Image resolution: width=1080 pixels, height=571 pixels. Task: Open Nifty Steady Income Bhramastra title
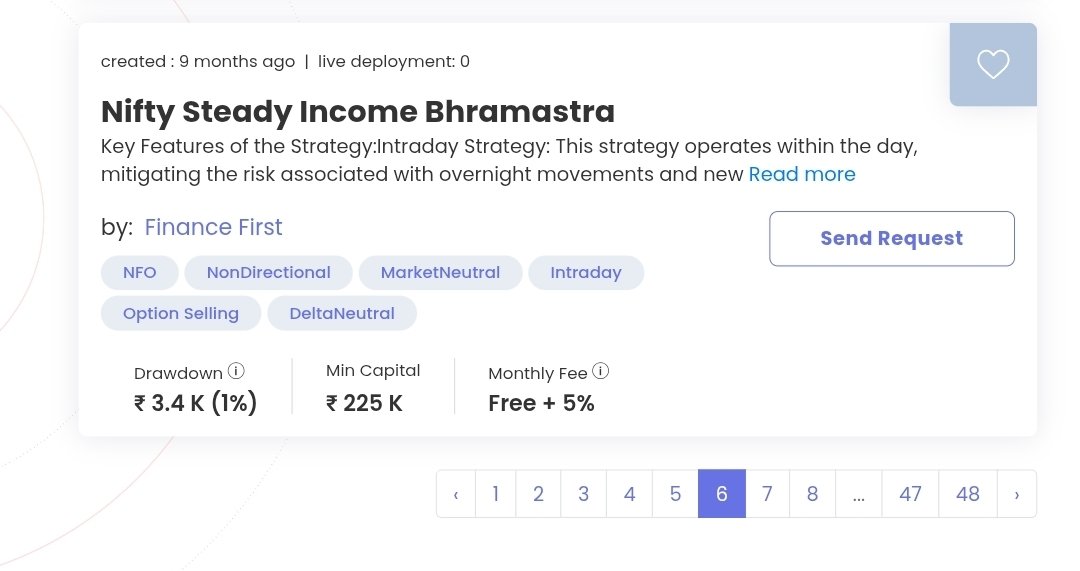(x=357, y=112)
